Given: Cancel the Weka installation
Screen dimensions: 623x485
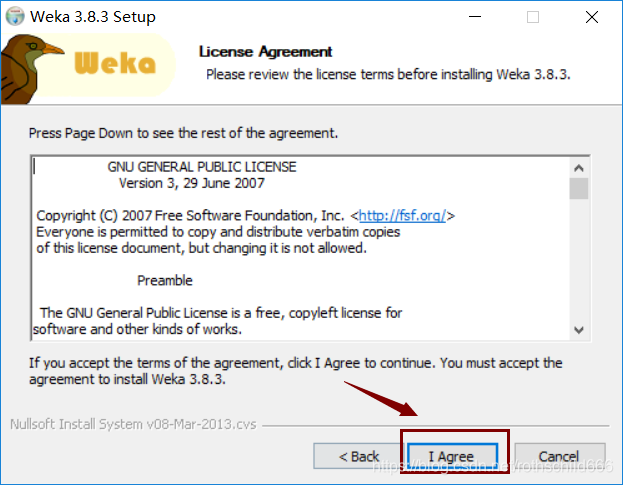Looking at the screenshot, I should [x=559, y=456].
